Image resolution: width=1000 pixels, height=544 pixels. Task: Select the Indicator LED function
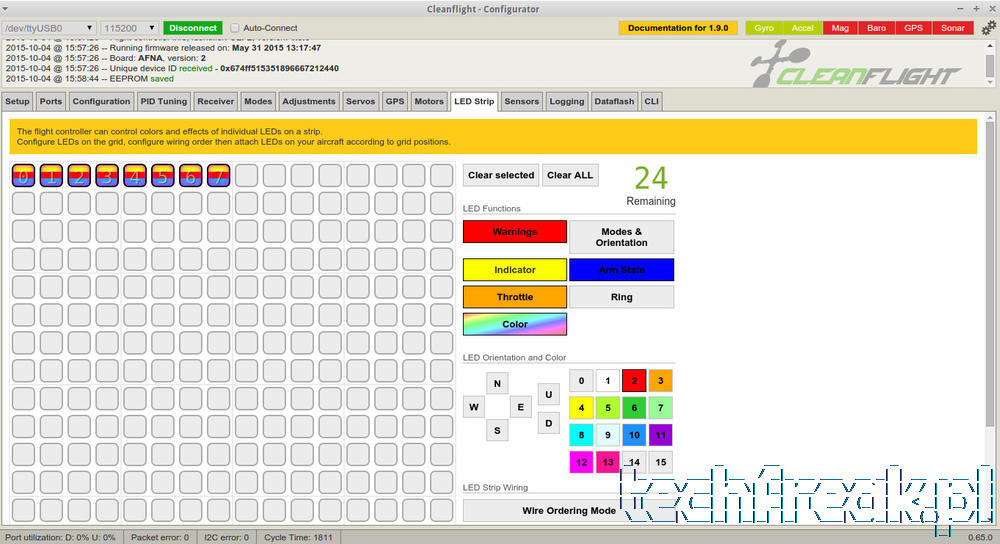click(x=515, y=270)
